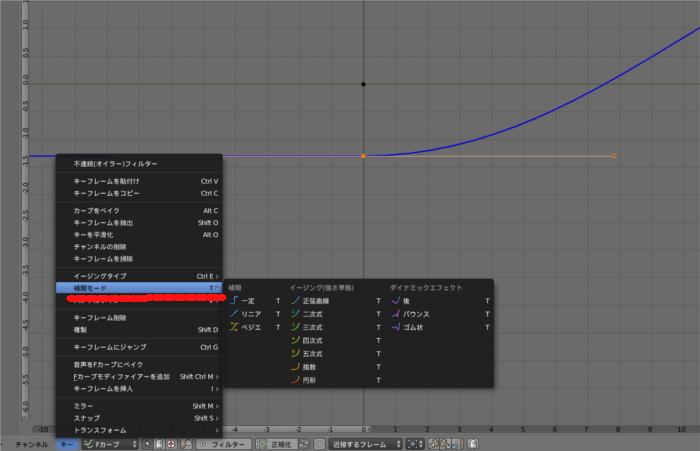Close the キー header menu
Viewport: 700px width, 451px height.
(67, 444)
